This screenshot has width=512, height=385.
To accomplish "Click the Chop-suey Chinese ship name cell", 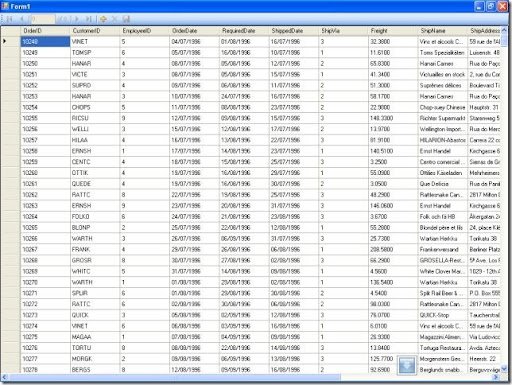I will click(x=443, y=107).
